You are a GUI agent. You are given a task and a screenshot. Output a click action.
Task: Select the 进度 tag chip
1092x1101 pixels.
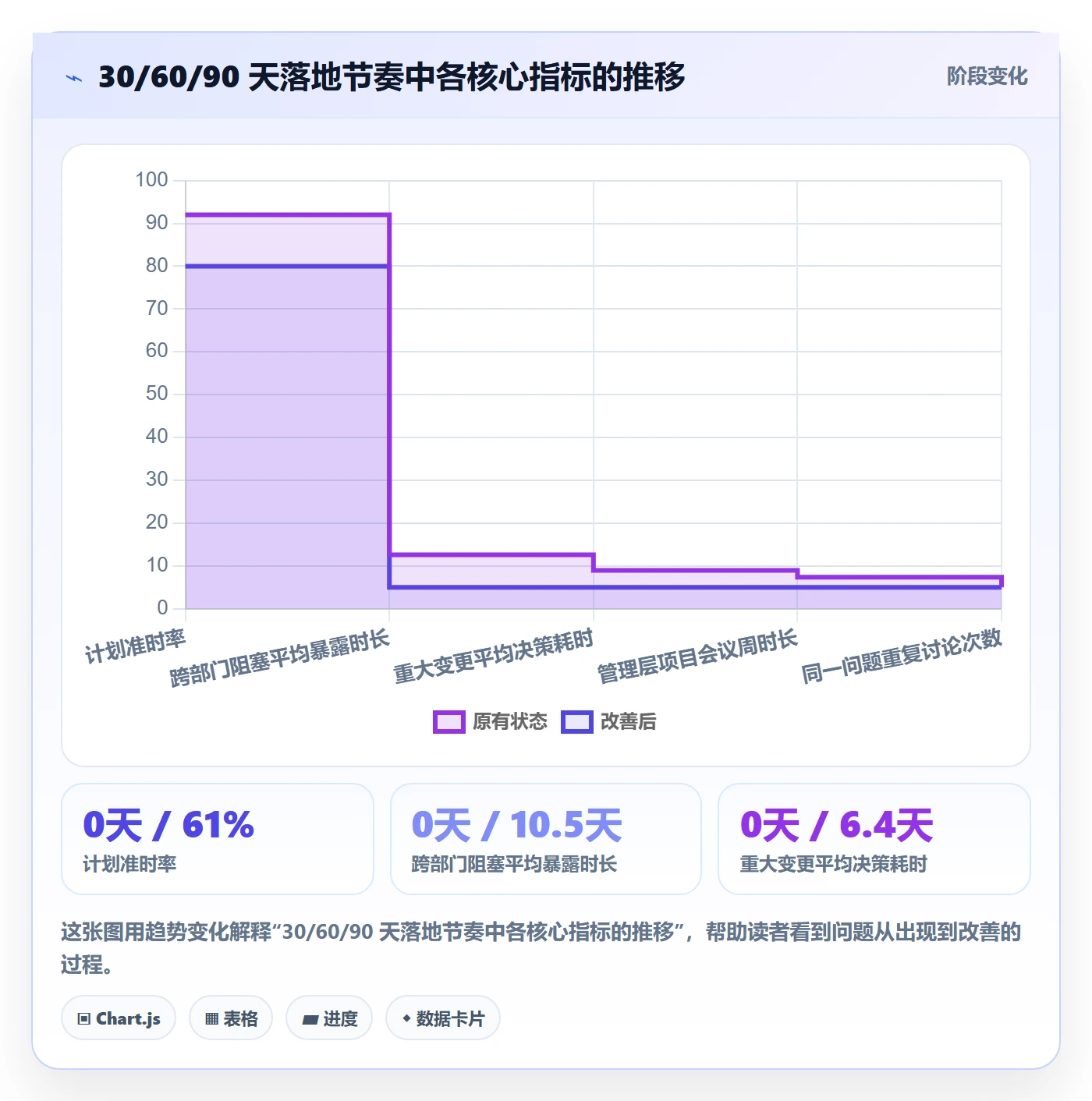click(x=329, y=1018)
